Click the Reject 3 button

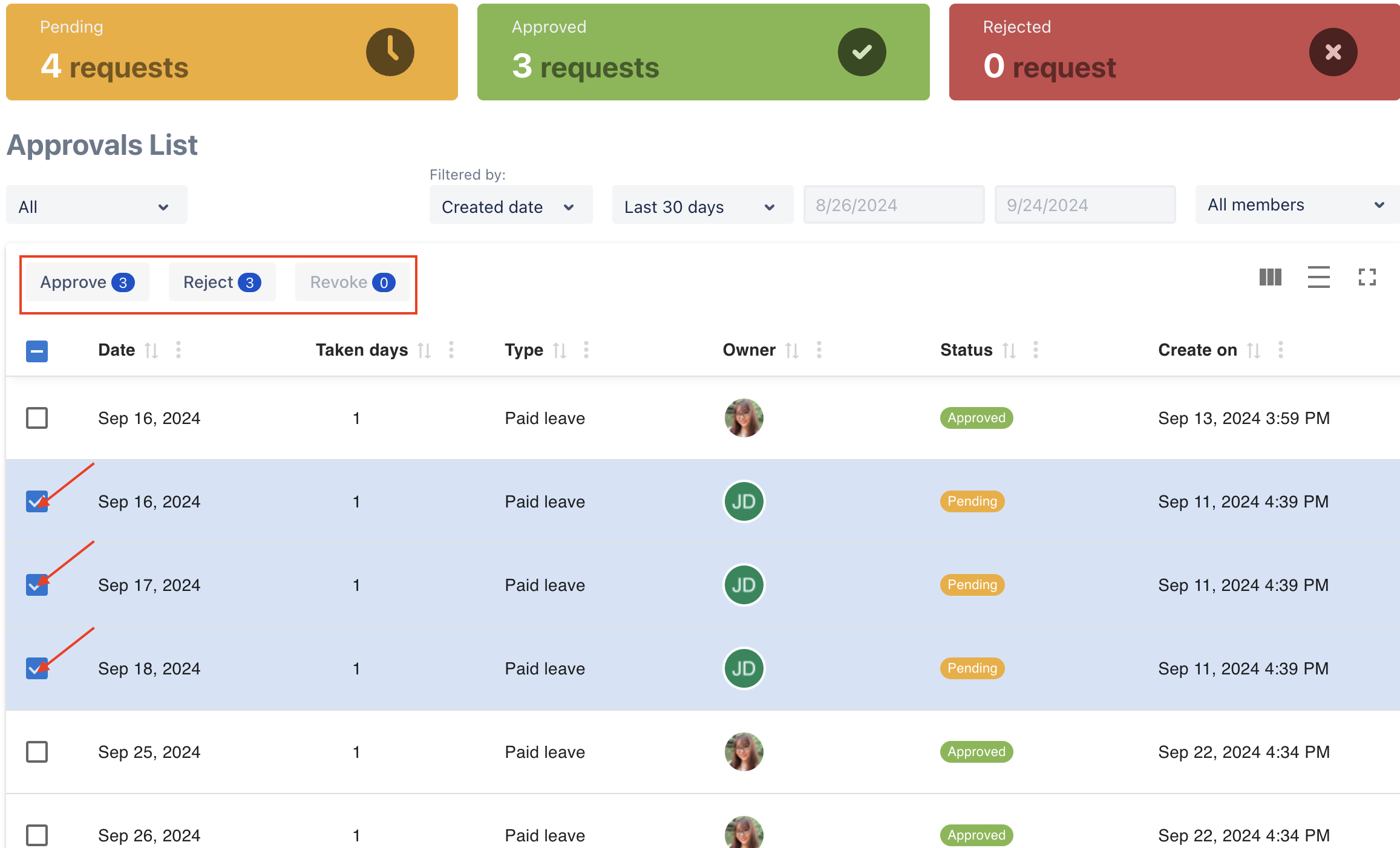221,282
